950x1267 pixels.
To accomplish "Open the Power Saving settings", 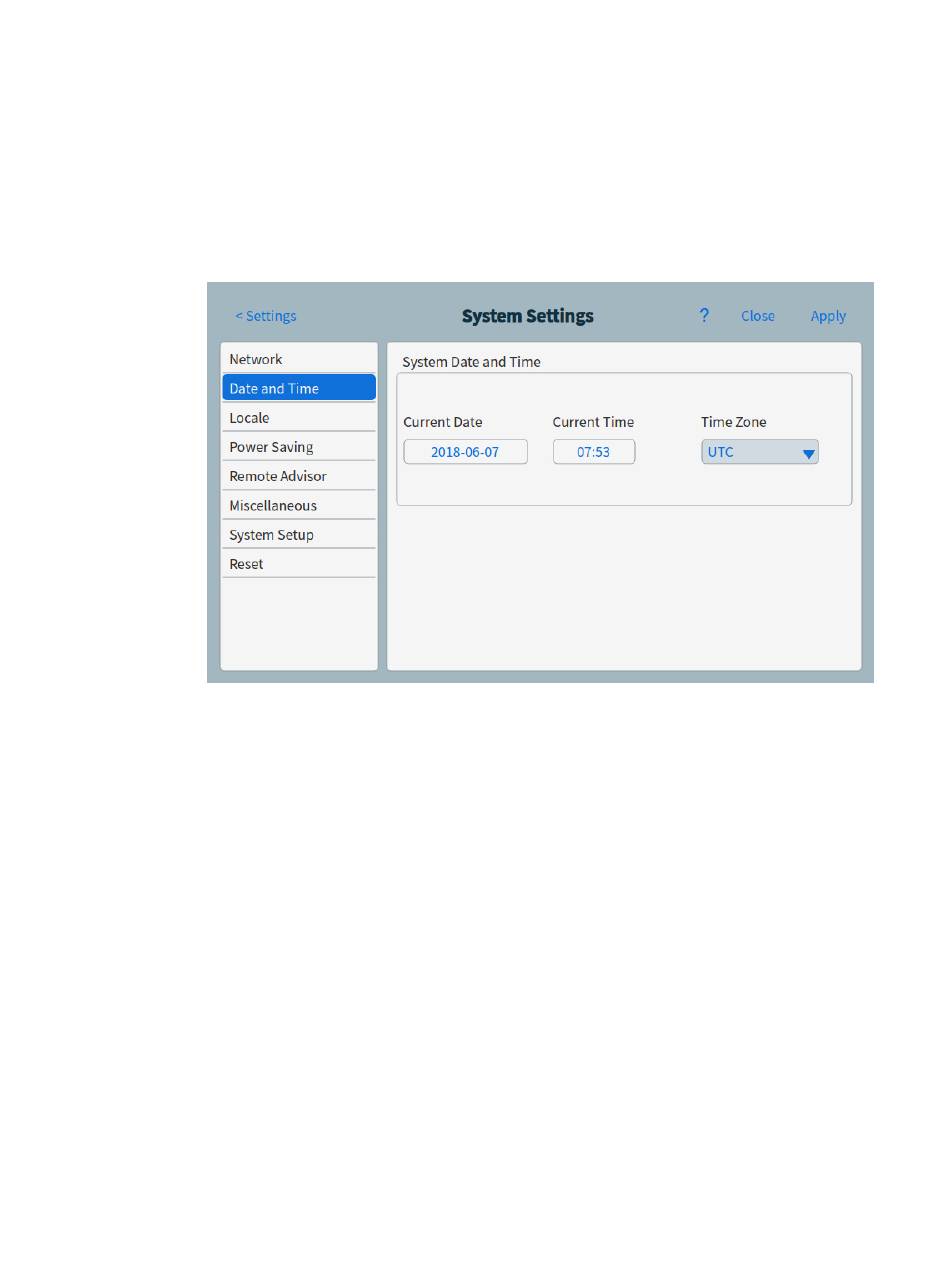I will 299,447.
